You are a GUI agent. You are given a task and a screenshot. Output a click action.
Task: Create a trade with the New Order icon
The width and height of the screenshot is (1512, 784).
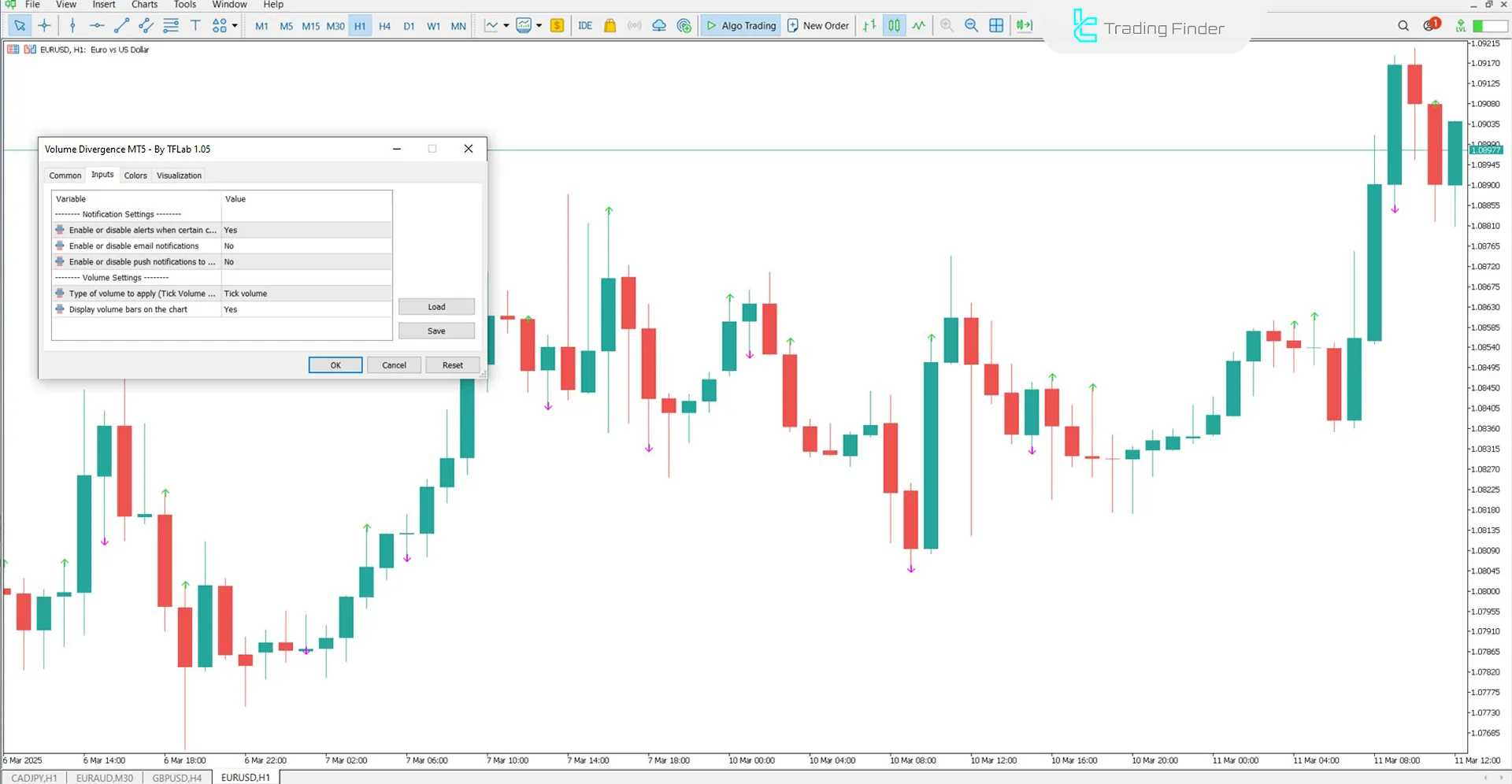pos(817,25)
